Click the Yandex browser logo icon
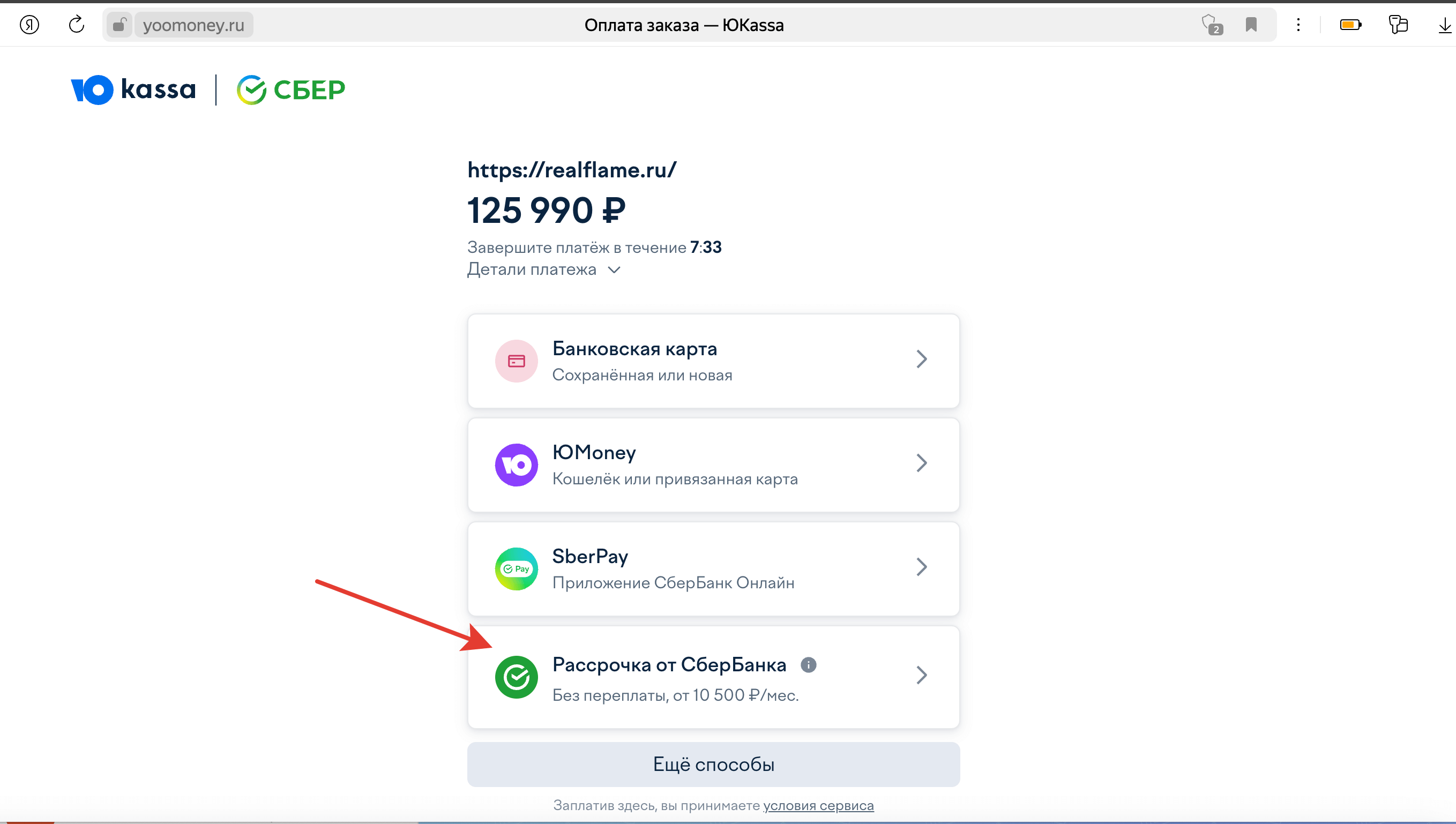This screenshot has width=1456, height=824. pos(29,25)
